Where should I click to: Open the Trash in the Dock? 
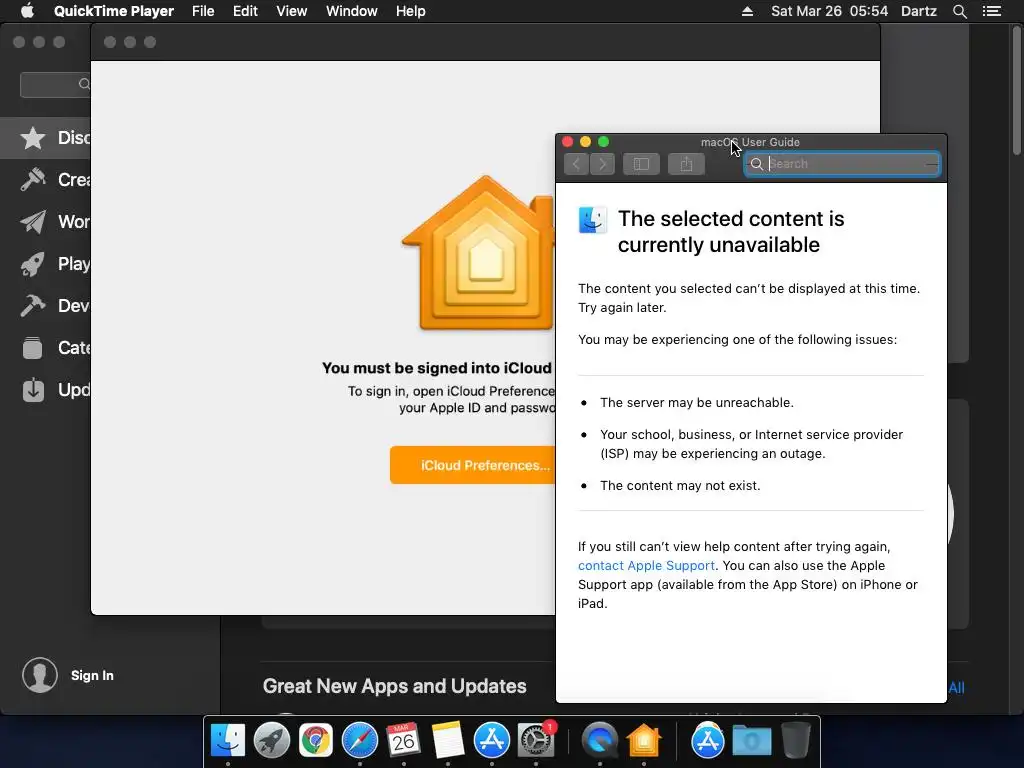(x=795, y=739)
